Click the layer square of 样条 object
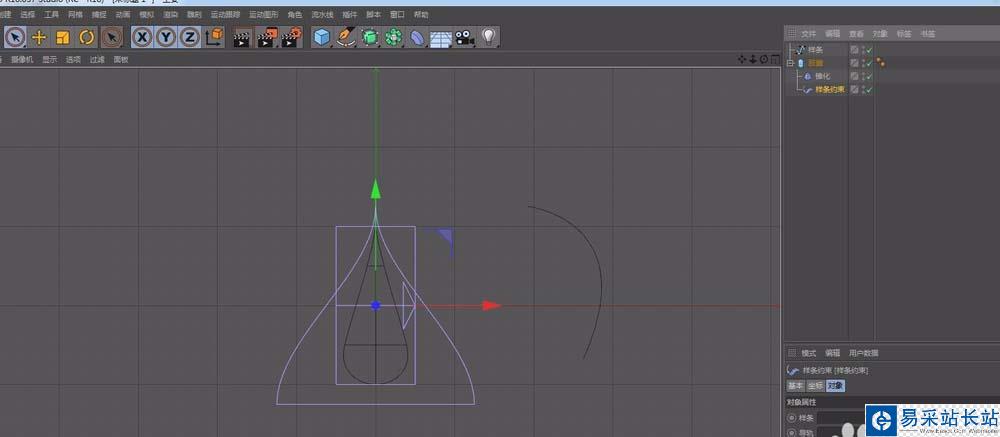This screenshot has height=437, width=1000. point(854,49)
